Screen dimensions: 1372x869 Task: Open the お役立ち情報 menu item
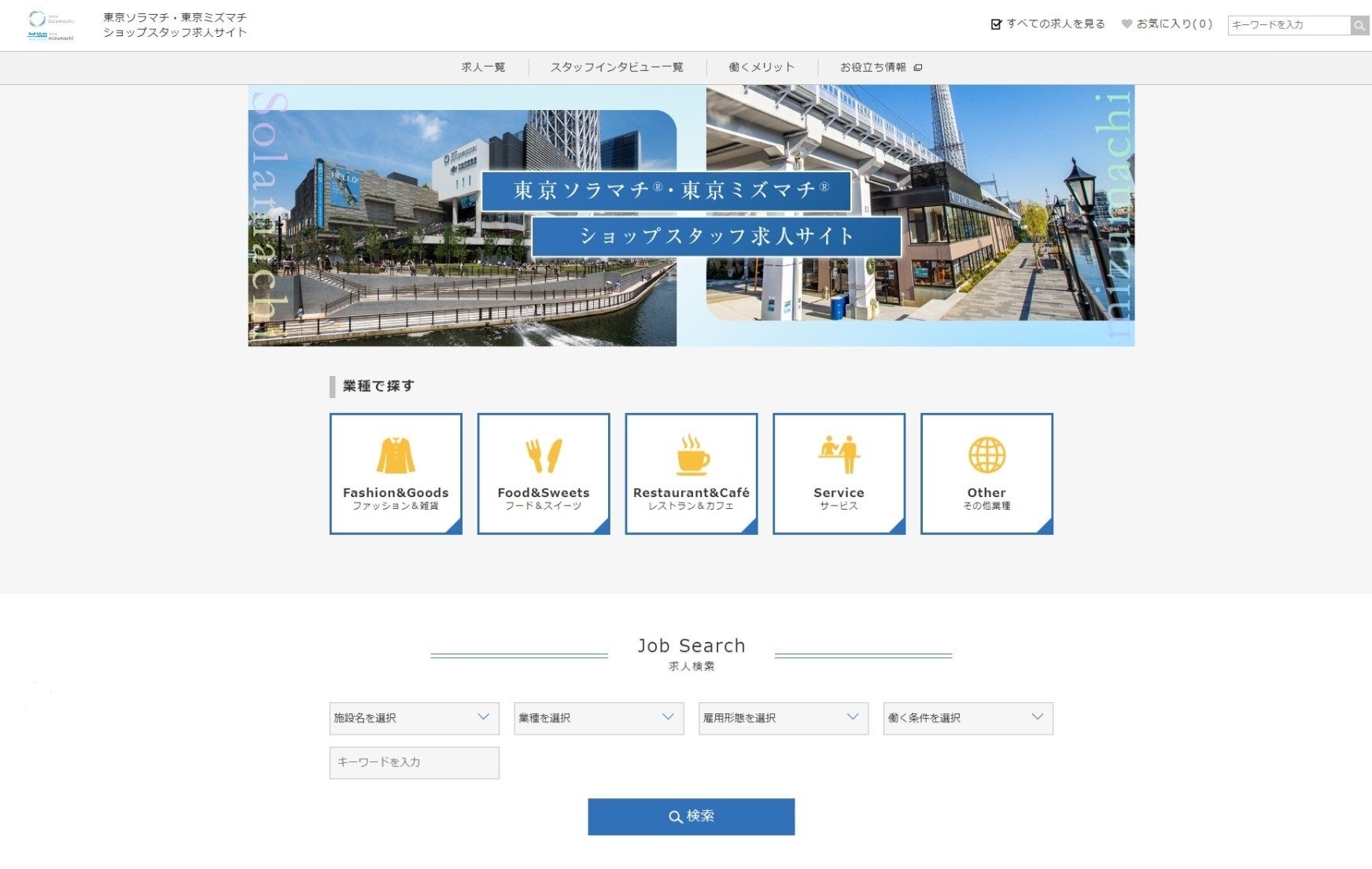[873, 68]
